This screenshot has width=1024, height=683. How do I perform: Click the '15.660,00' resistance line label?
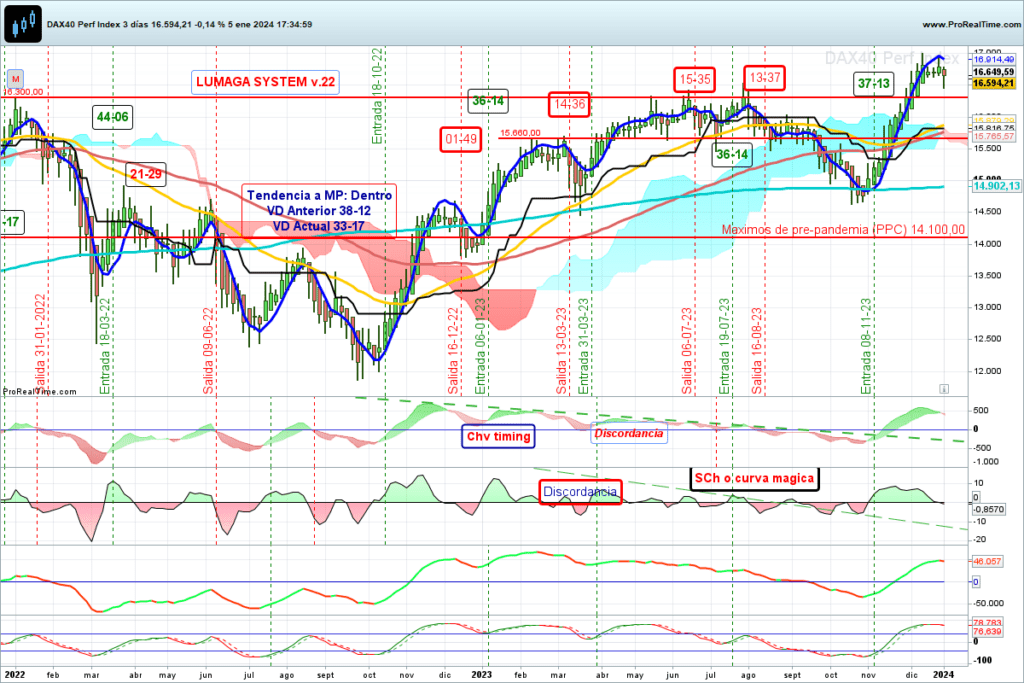tap(520, 133)
